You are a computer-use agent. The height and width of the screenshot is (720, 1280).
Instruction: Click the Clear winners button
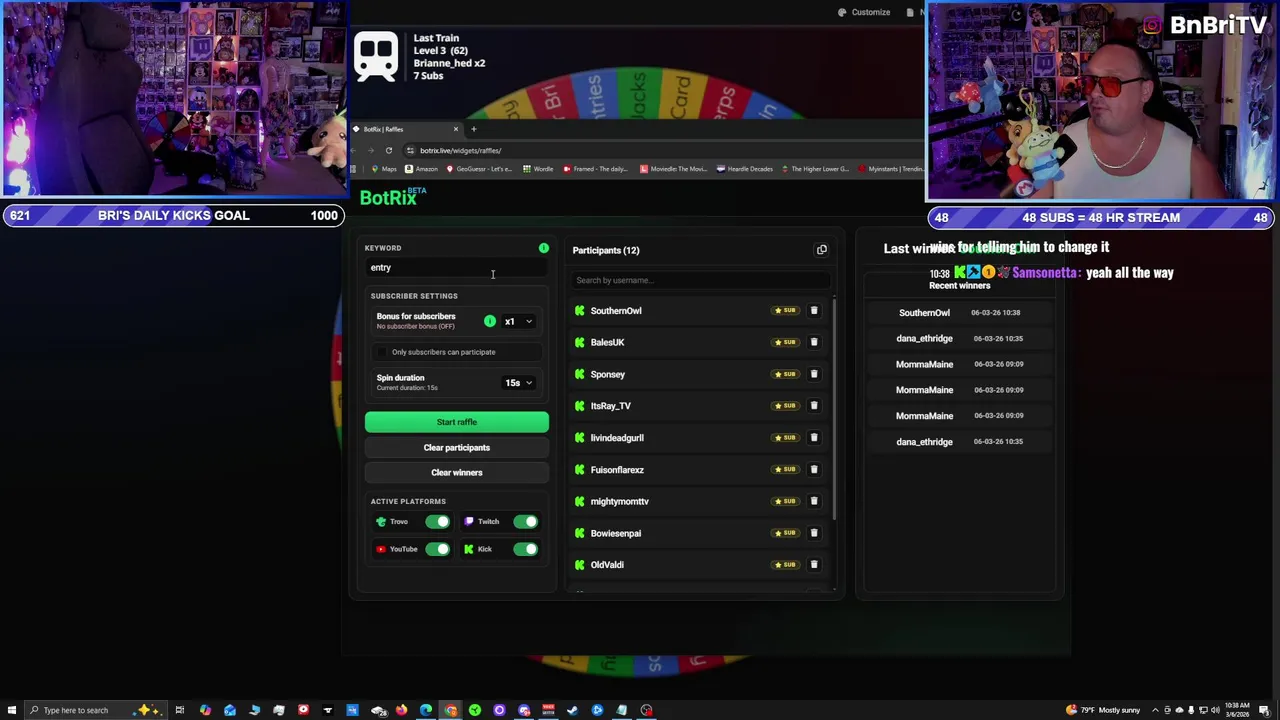[457, 472]
